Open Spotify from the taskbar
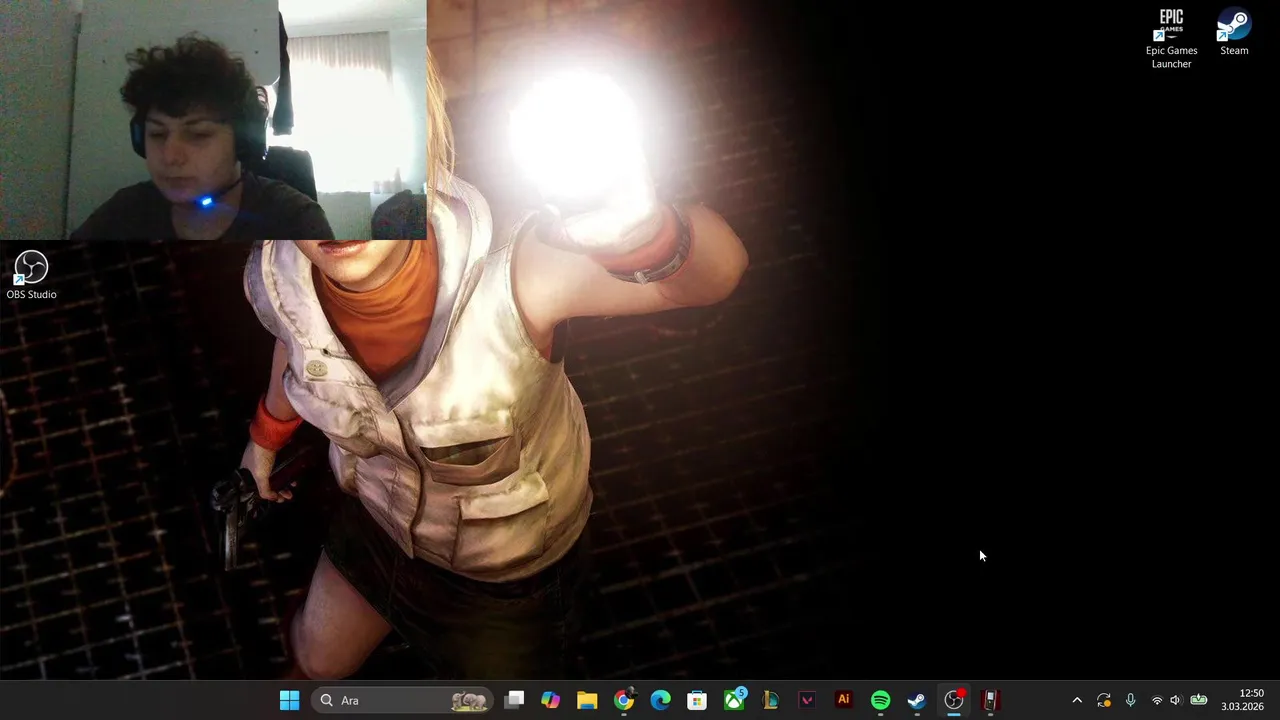The width and height of the screenshot is (1280, 720). (x=880, y=700)
